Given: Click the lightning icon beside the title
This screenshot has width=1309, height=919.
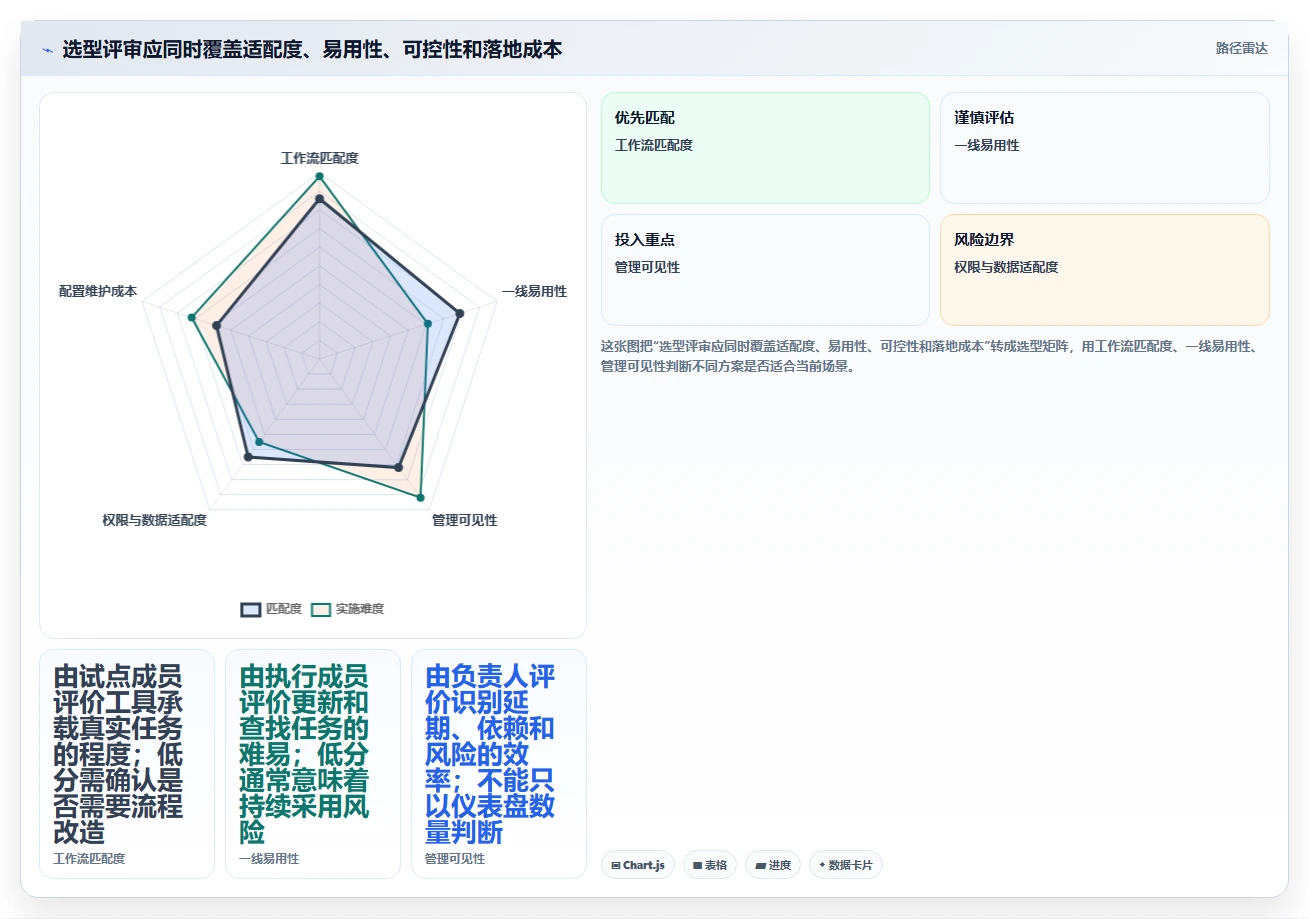Looking at the screenshot, I should (48, 50).
